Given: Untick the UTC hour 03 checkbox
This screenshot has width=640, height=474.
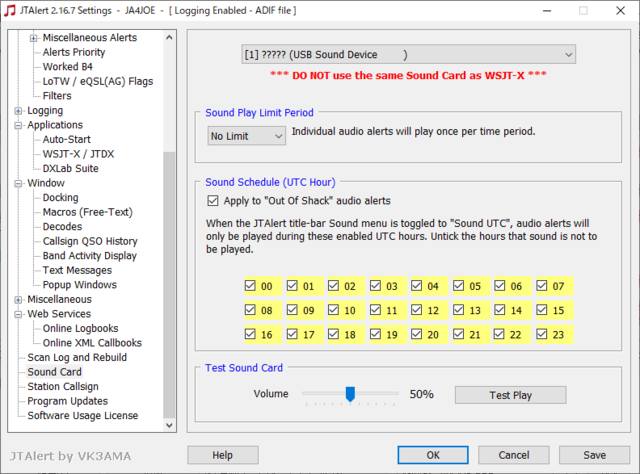Looking at the screenshot, I should click(376, 285).
